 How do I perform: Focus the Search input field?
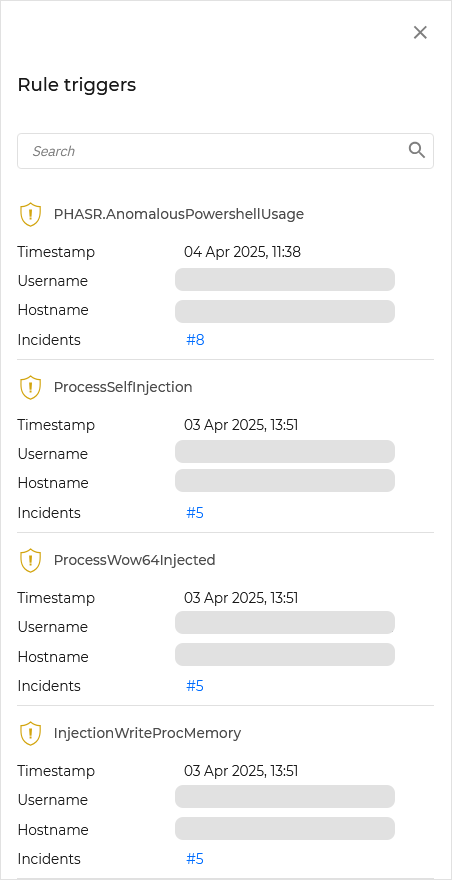click(225, 151)
